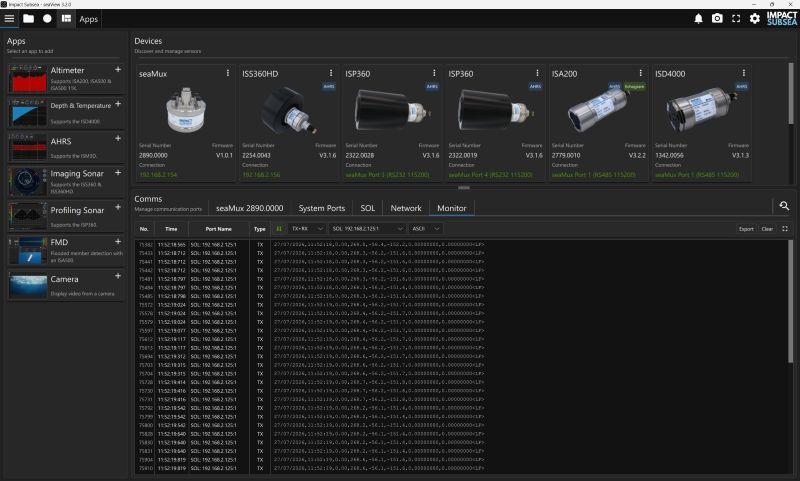Click ISA200 seaMux Port 1 connection
800x481 pixels.
pyautogui.click(x=594, y=175)
